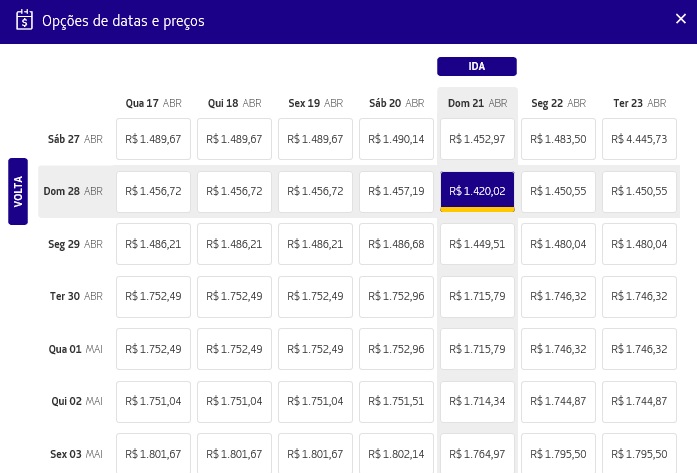Select R$ 1.452,97 fare on Sáb 27 row

[477, 139]
